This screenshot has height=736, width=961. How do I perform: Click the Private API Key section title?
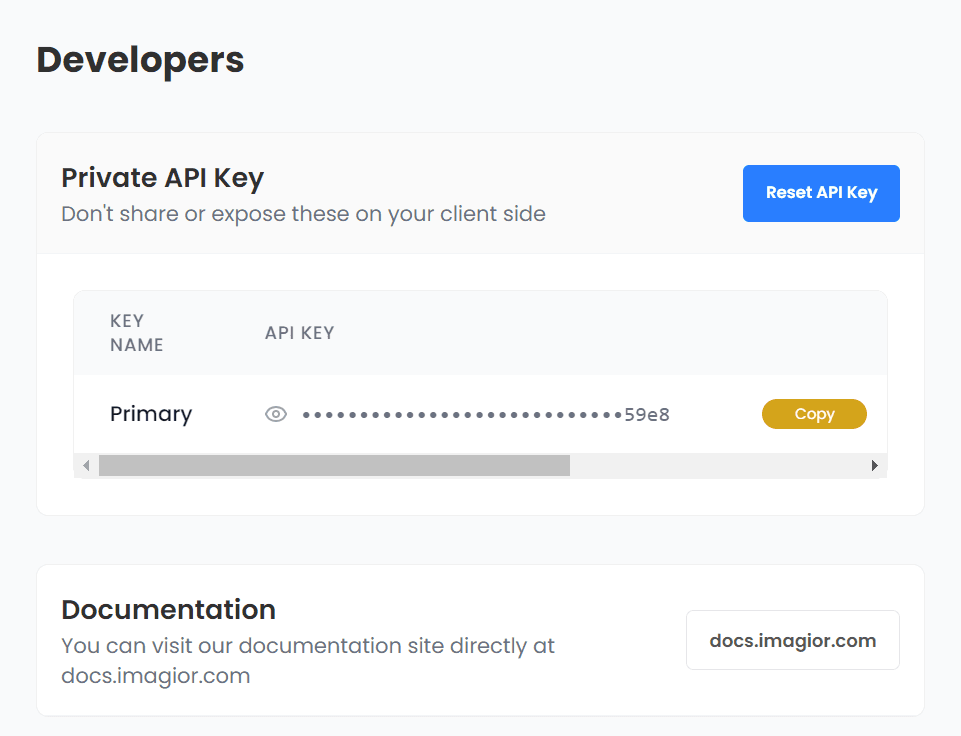coord(163,178)
